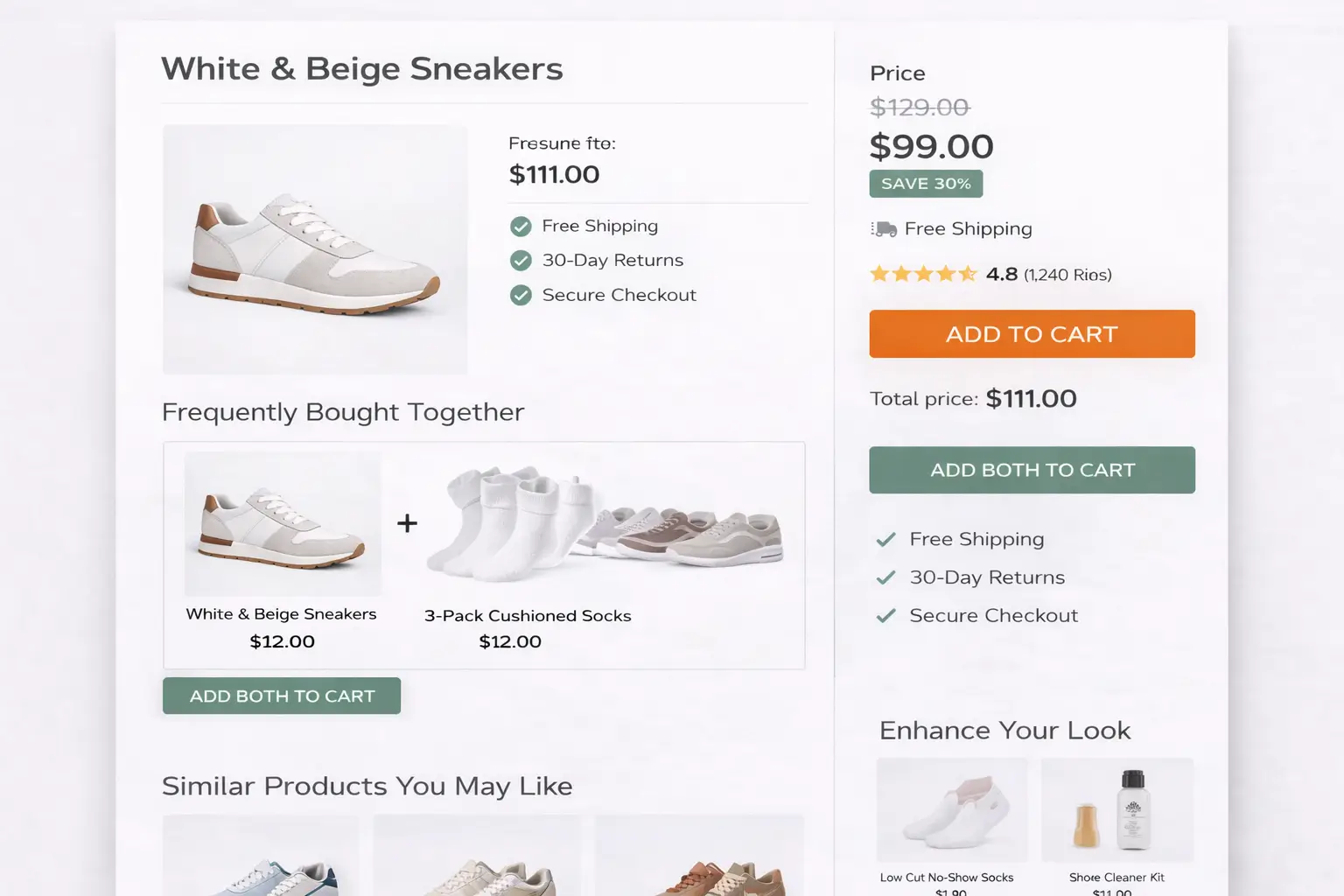Open the 1,240 ratings link
The height and width of the screenshot is (896, 1344).
[1067, 274]
